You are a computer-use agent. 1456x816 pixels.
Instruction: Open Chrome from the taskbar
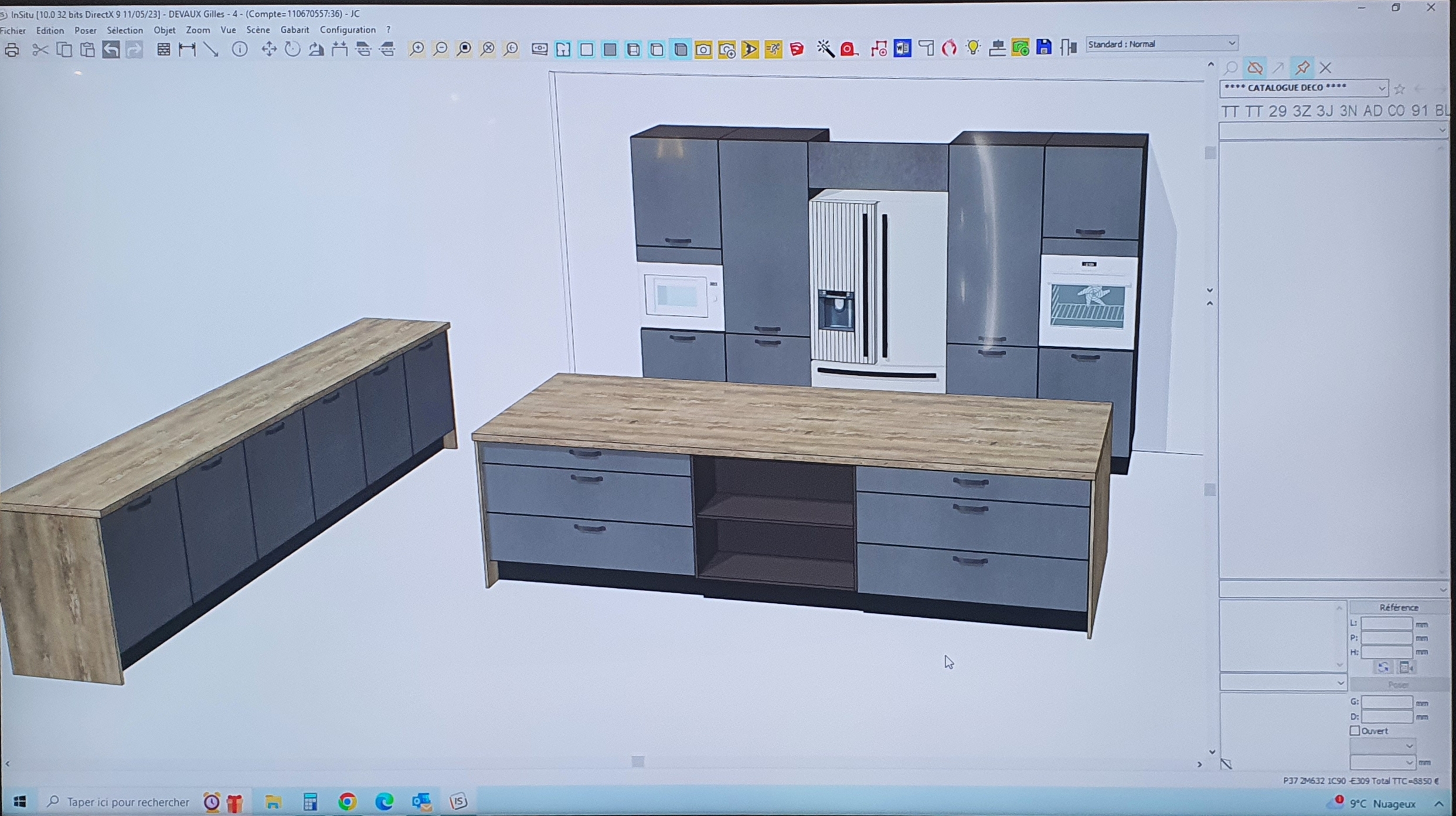347,801
